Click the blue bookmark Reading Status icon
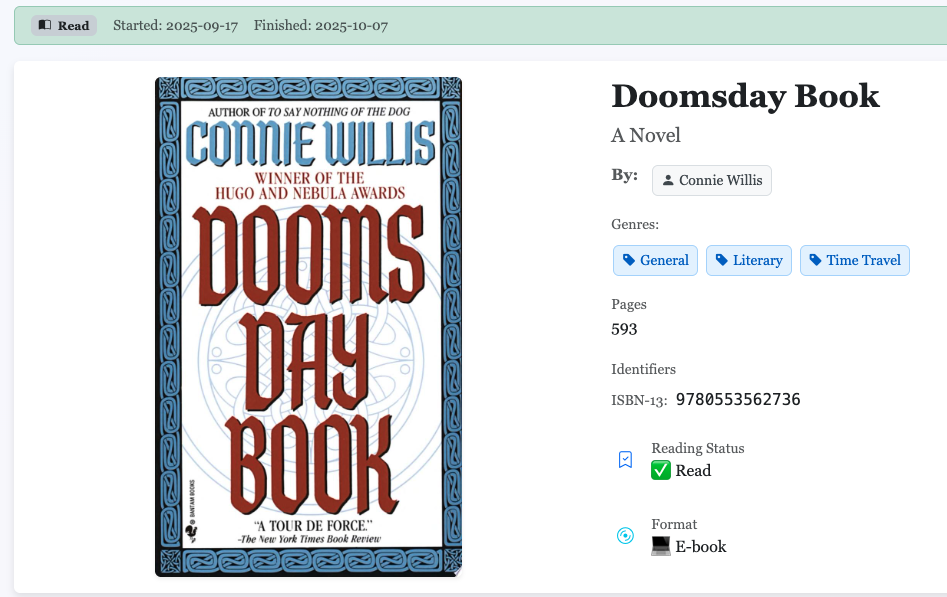 point(626,460)
